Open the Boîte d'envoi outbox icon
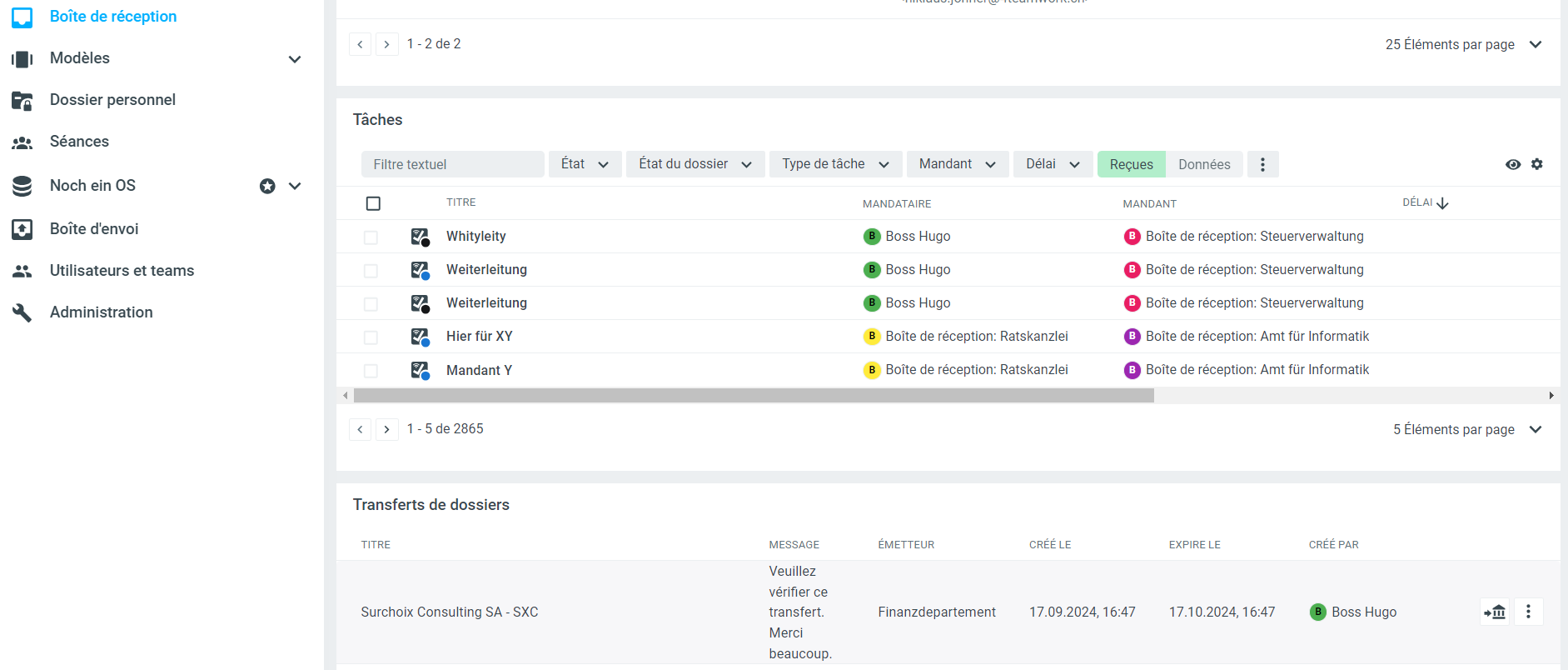 tap(22, 229)
